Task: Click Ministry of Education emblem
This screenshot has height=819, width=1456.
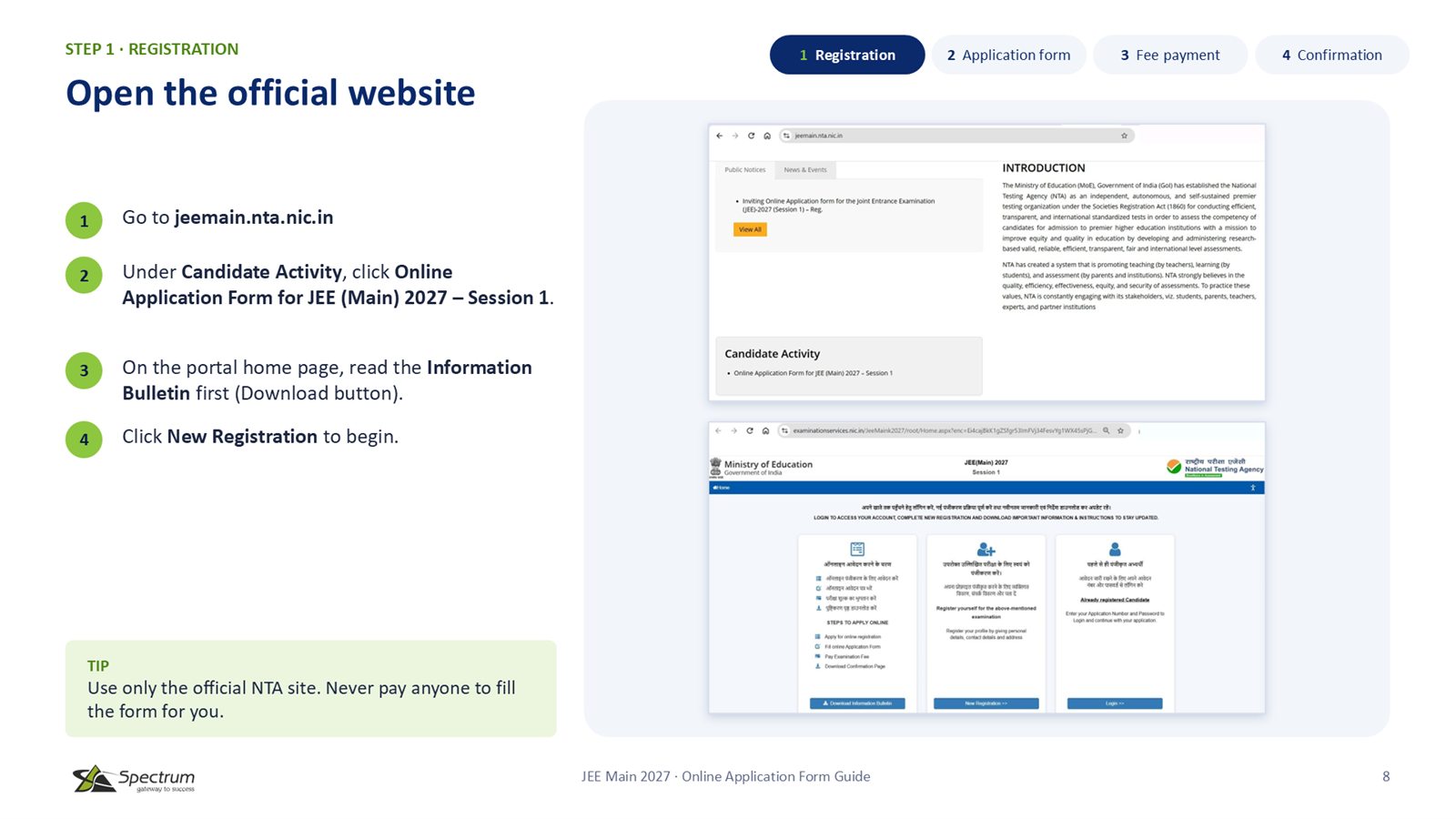Action: (x=715, y=468)
